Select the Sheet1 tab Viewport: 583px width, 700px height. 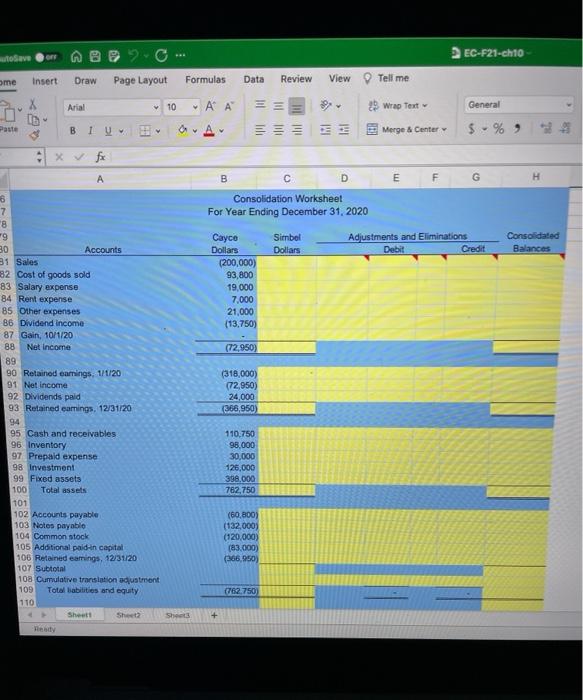[79, 615]
